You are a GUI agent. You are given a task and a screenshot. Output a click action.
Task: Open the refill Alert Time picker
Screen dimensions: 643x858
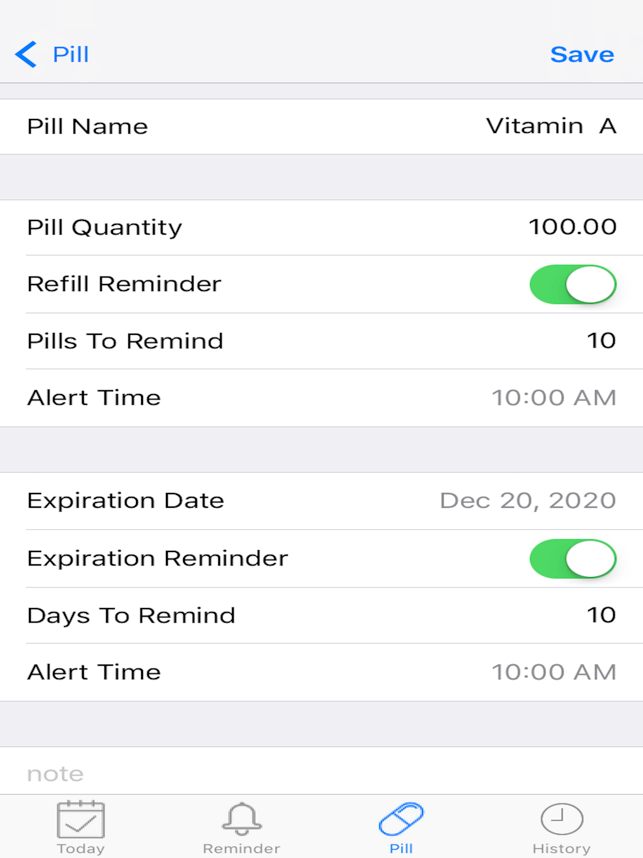[553, 397]
